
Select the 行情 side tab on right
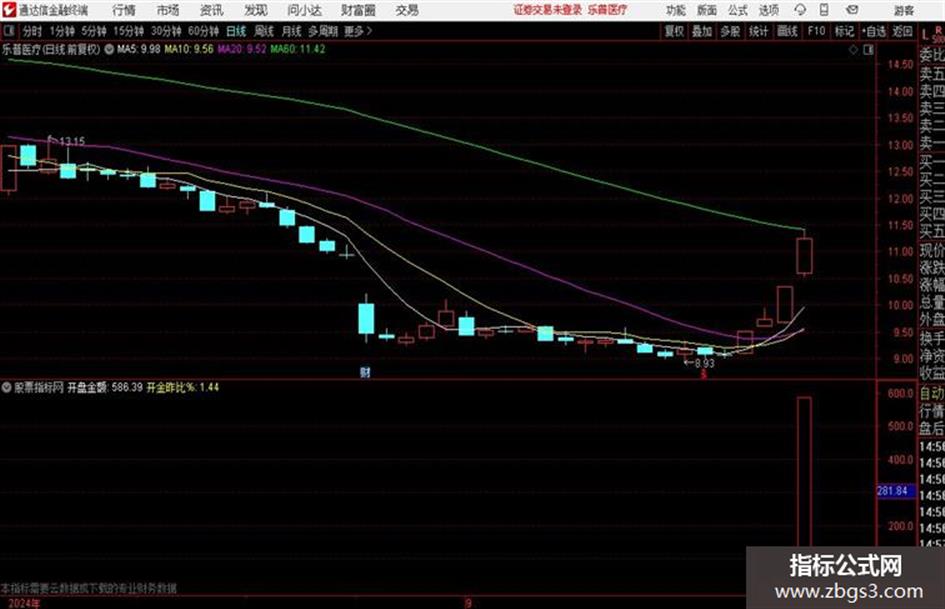pos(932,412)
